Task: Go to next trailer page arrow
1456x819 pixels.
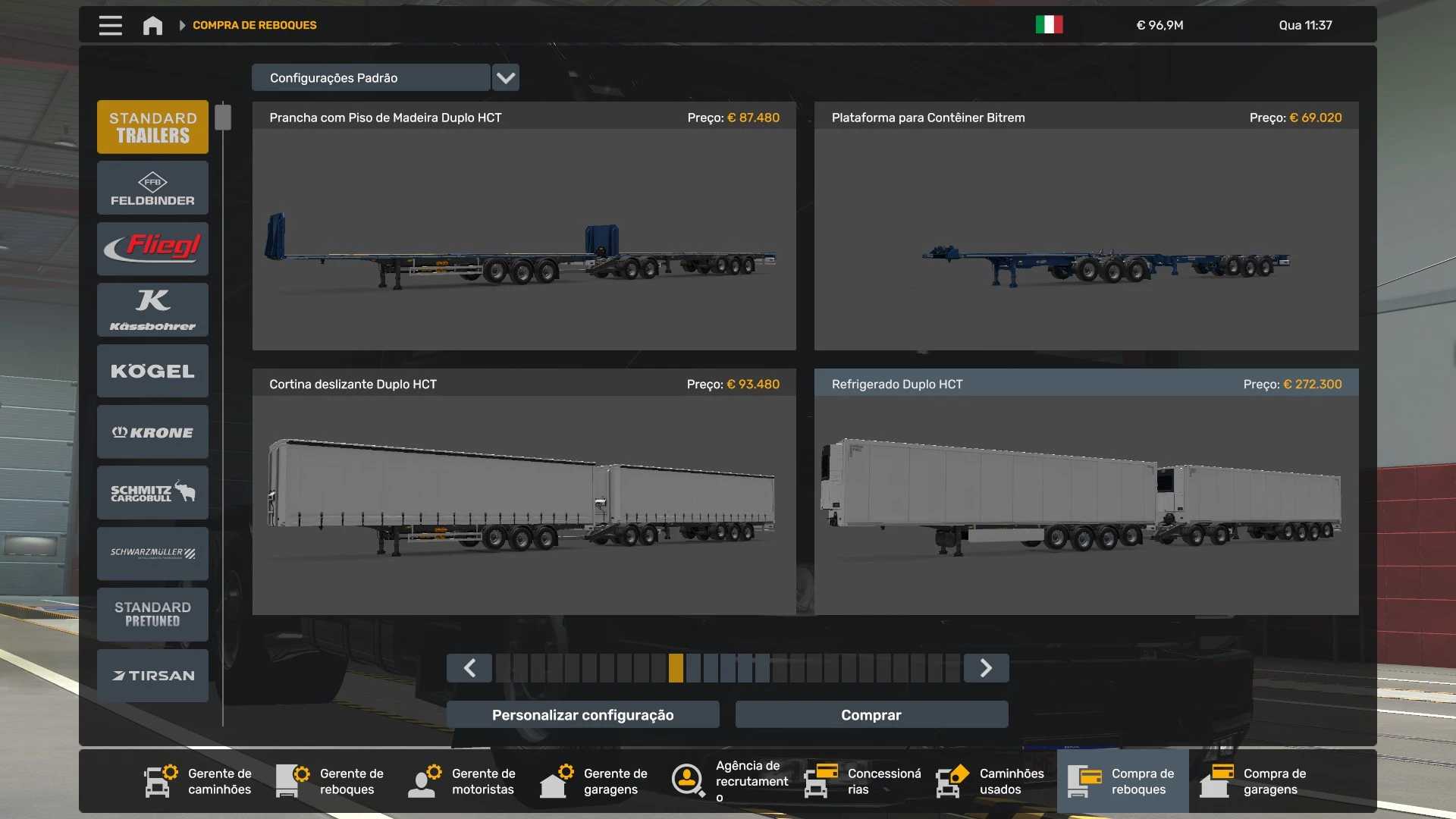Action: click(x=986, y=668)
